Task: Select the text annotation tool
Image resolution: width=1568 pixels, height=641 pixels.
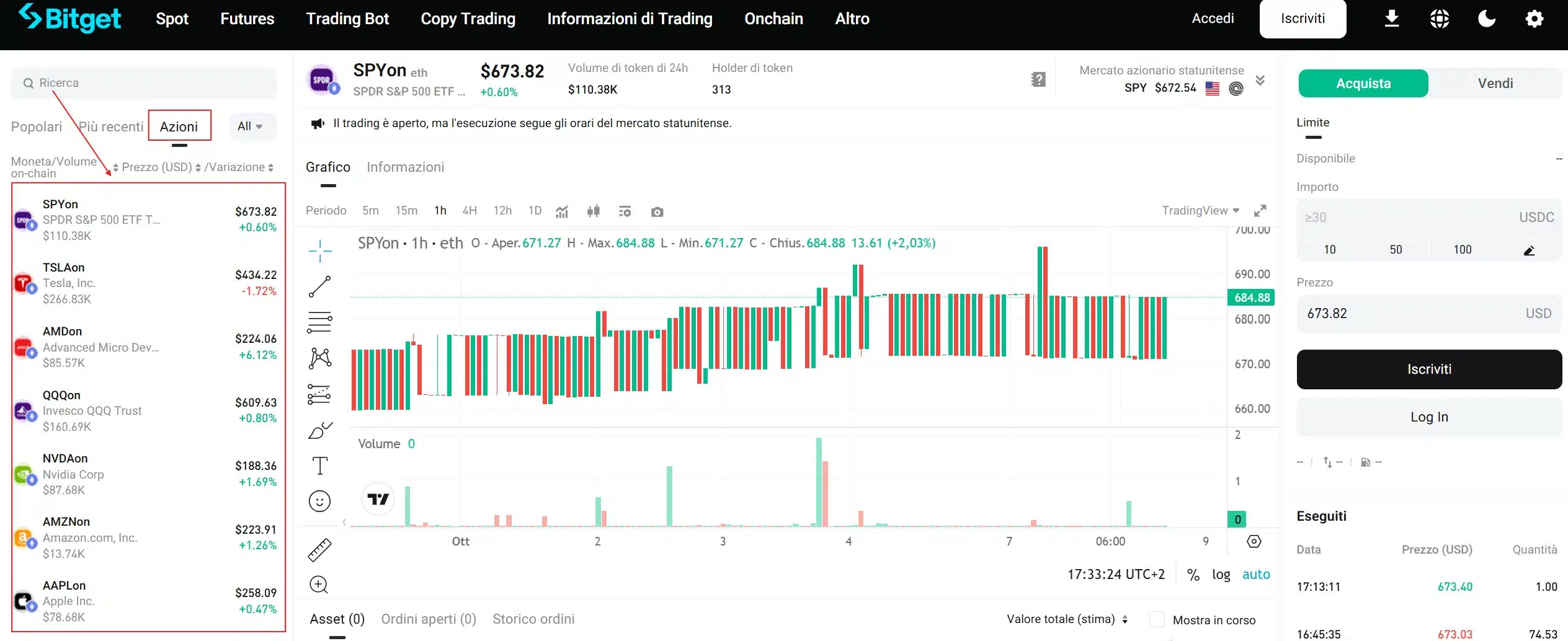Action: [319, 465]
